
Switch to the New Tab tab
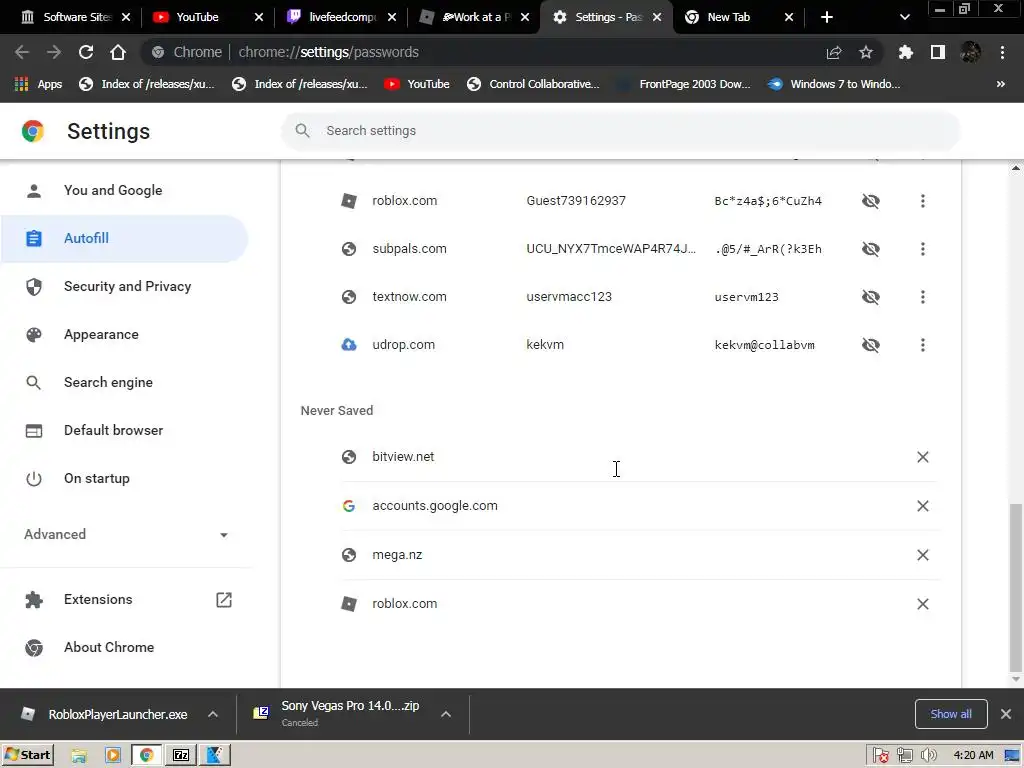(738, 17)
